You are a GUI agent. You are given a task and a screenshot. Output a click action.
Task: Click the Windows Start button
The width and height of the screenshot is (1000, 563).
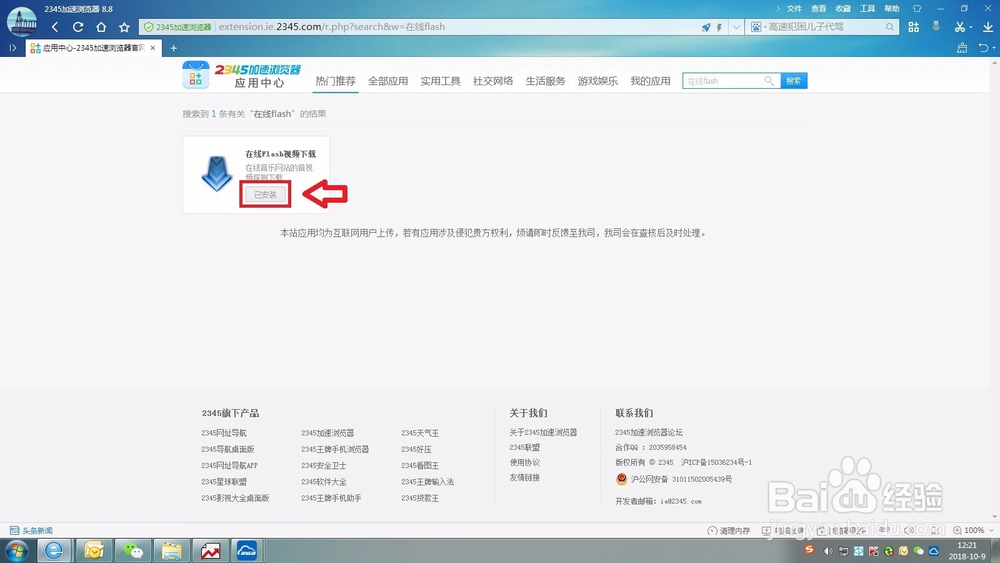click(x=16, y=550)
